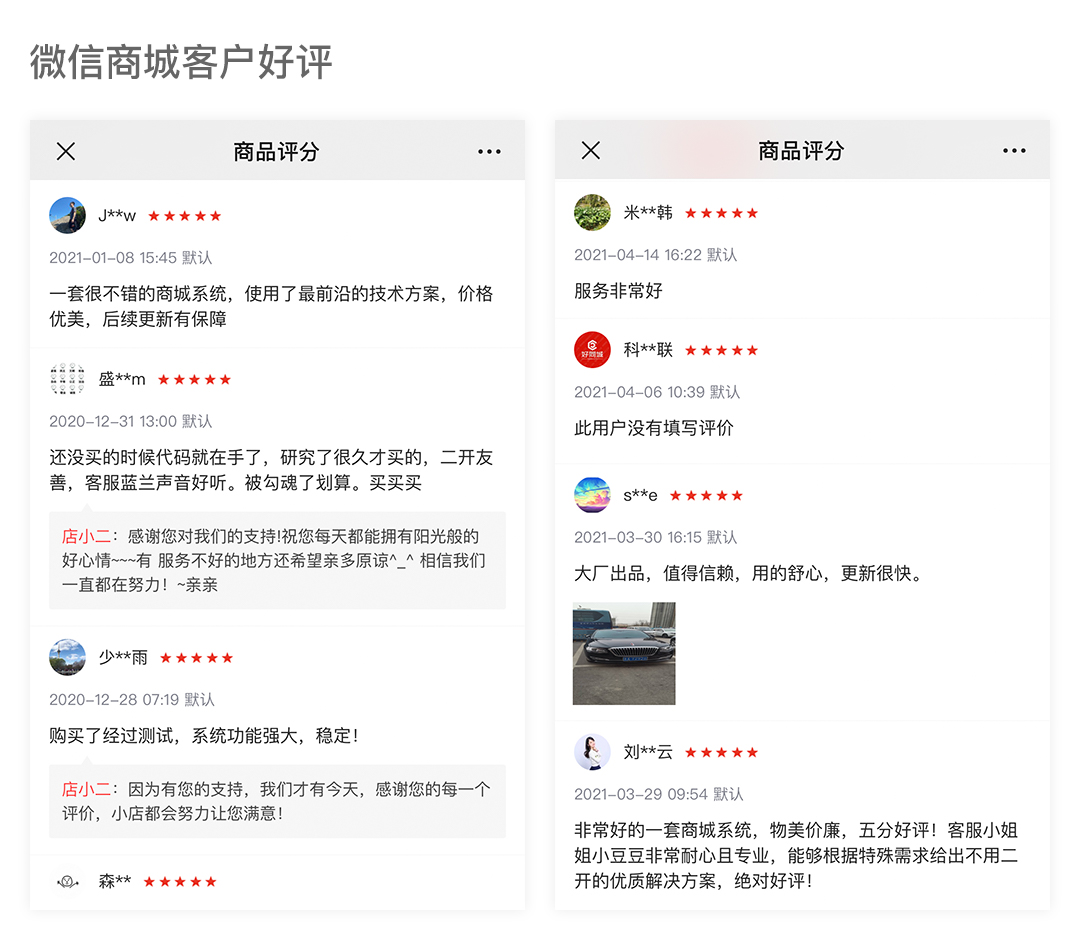Click the star rating beside J**w

pos(185,216)
